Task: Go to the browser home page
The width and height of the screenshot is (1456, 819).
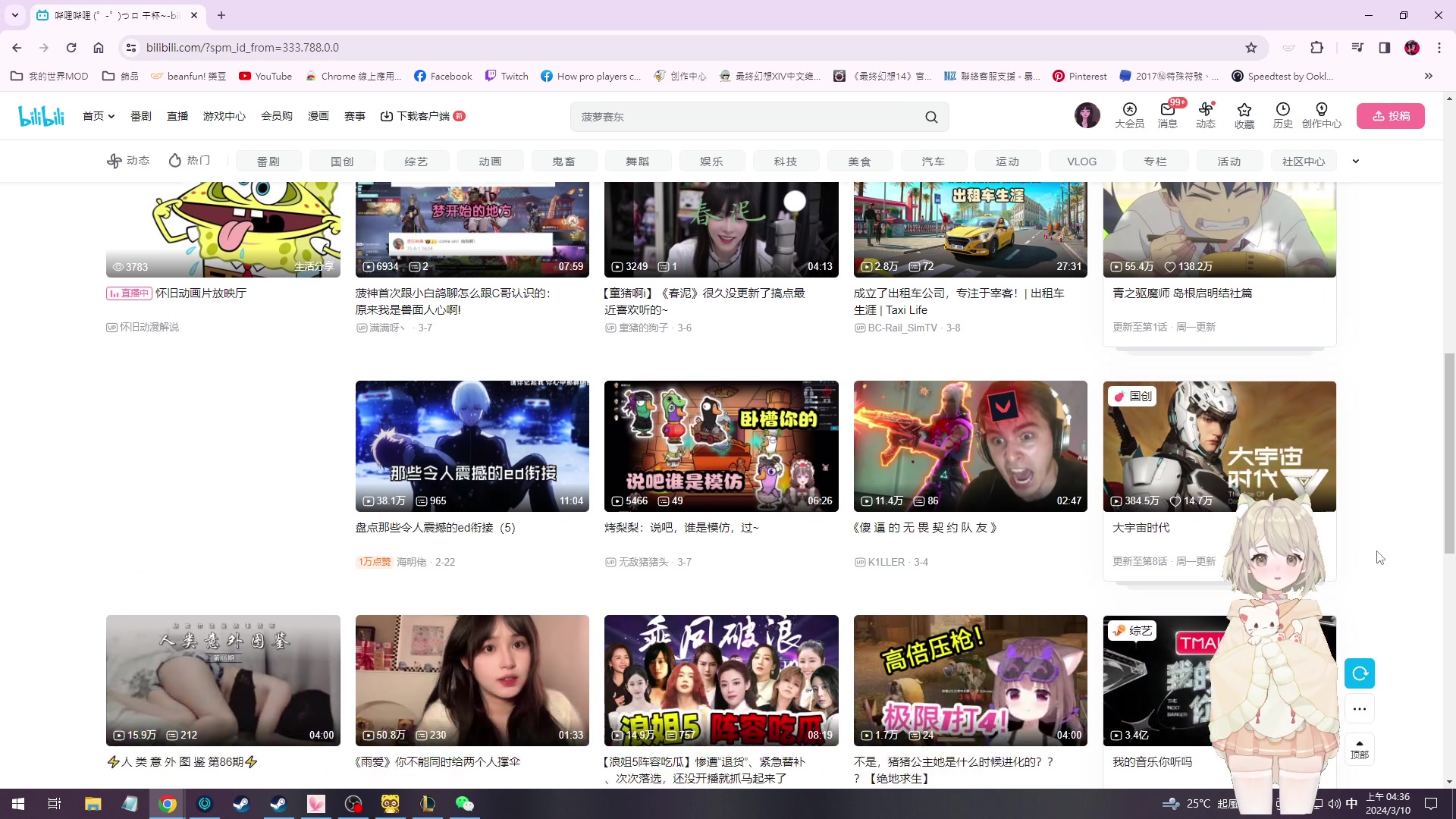Action: (x=99, y=48)
